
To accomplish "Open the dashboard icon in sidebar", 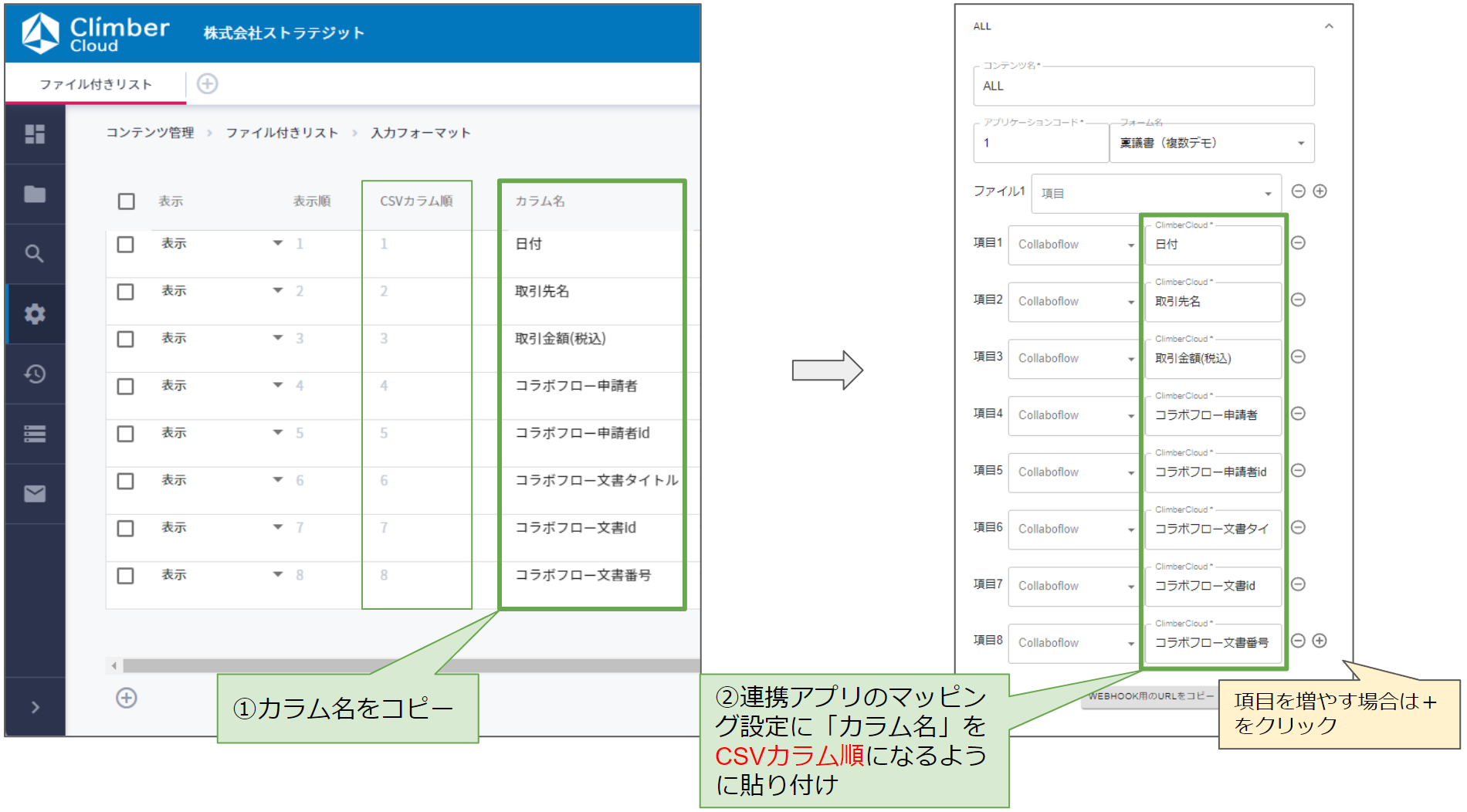I will click(x=35, y=134).
